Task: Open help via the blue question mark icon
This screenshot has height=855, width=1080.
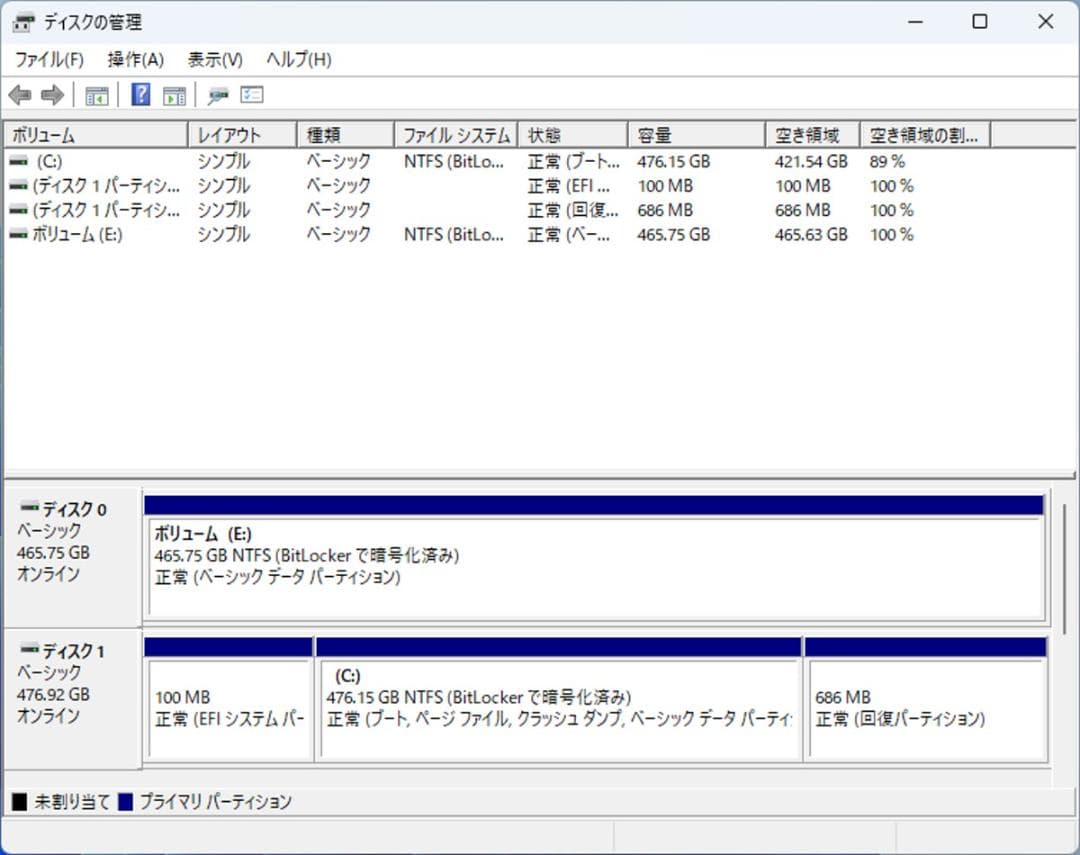Action: [x=140, y=94]
